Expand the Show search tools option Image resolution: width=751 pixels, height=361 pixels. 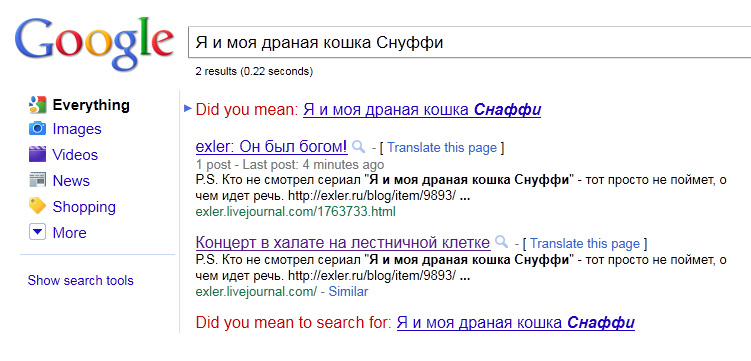coord(80,281)
